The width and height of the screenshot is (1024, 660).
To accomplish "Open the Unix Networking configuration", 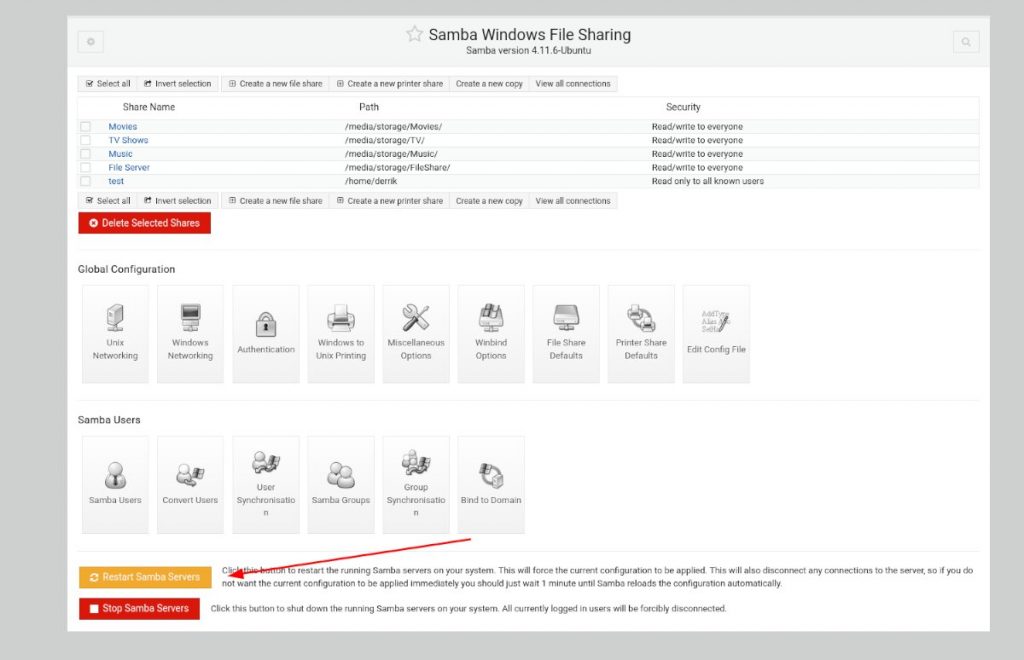I will point(115,332).
